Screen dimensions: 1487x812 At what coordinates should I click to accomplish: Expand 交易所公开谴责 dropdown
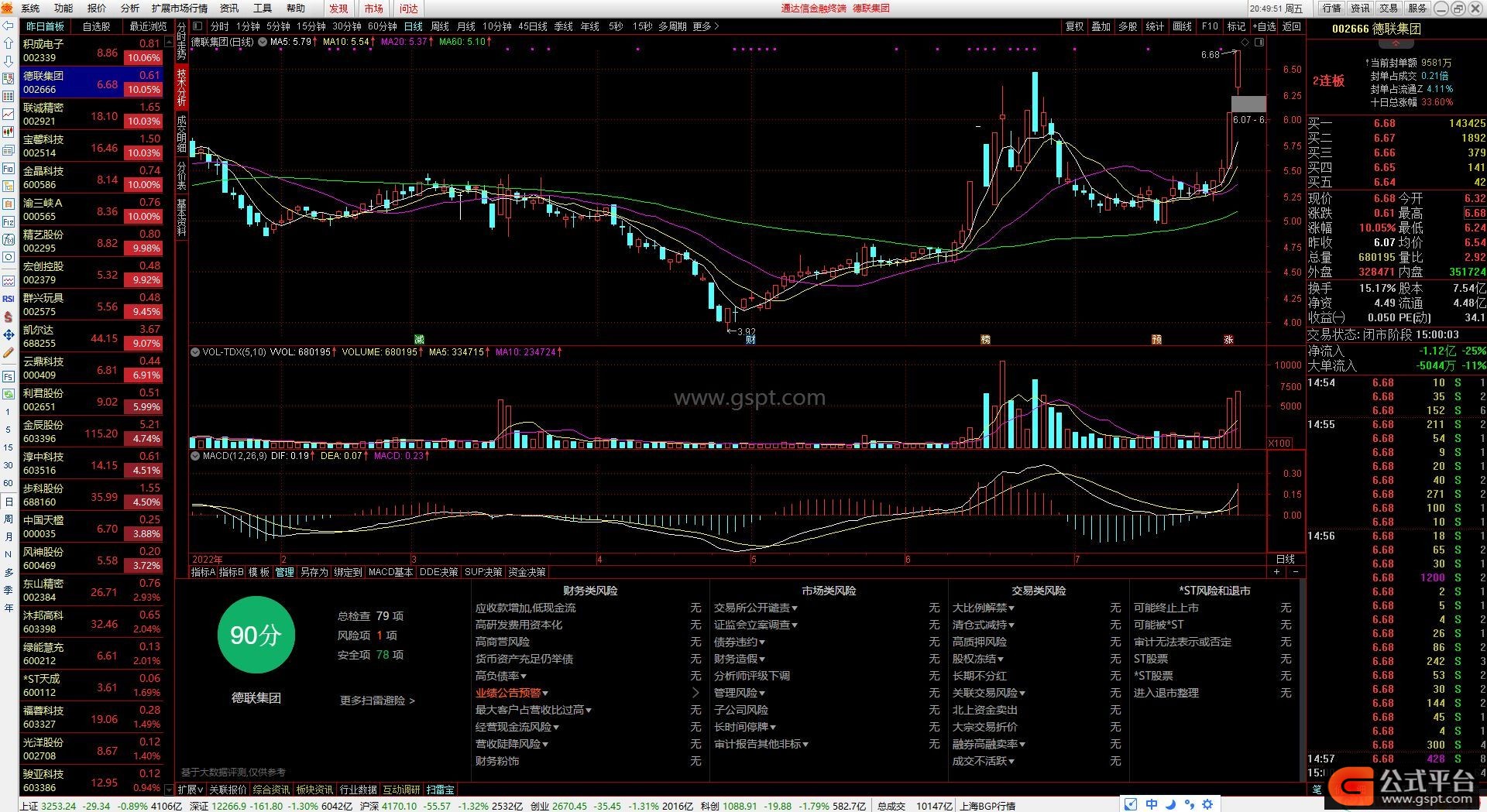point(755,608)
